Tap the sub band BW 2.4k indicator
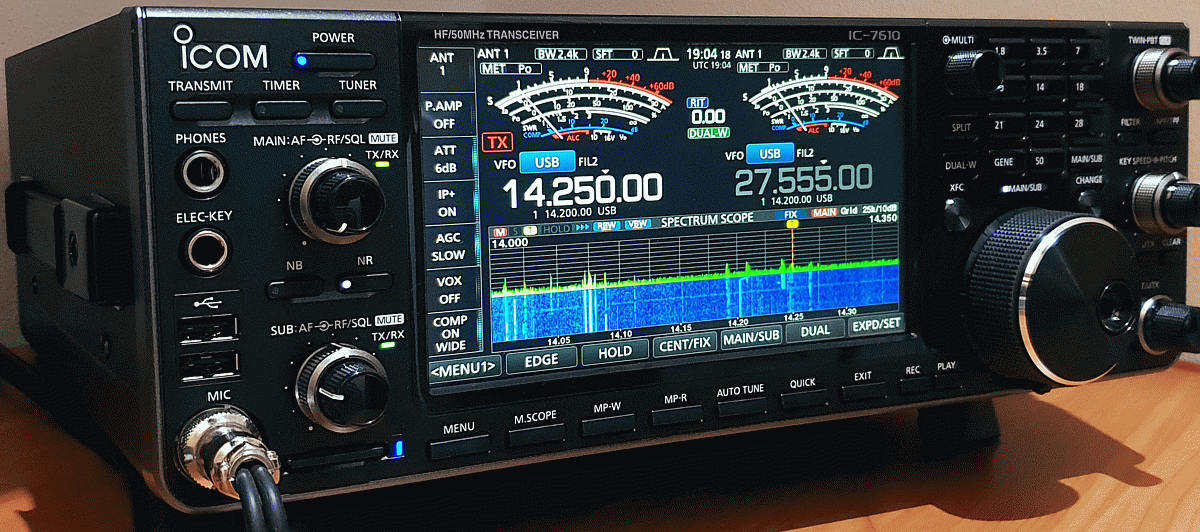Screen dimensions: 1200x532 pyautogui.click(x=803, y=52)
